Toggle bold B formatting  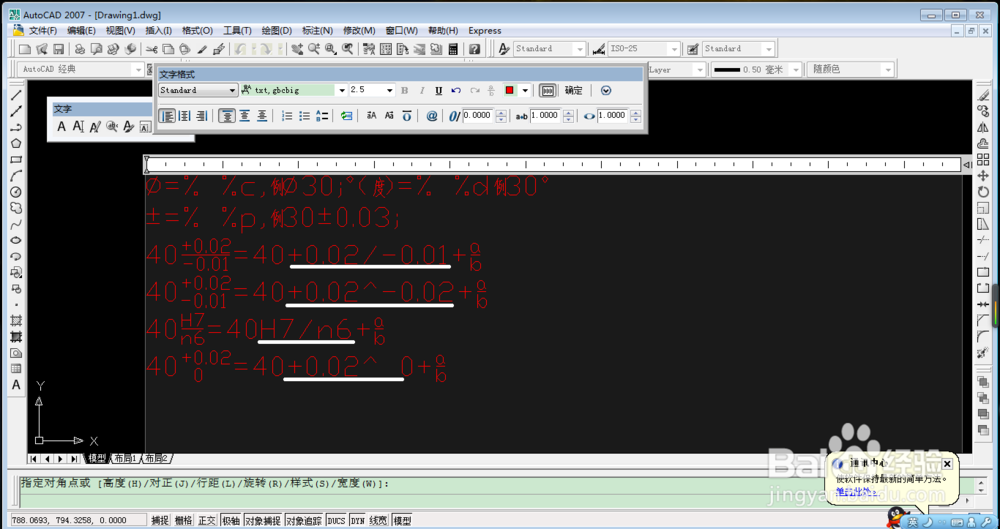point(404,91)
